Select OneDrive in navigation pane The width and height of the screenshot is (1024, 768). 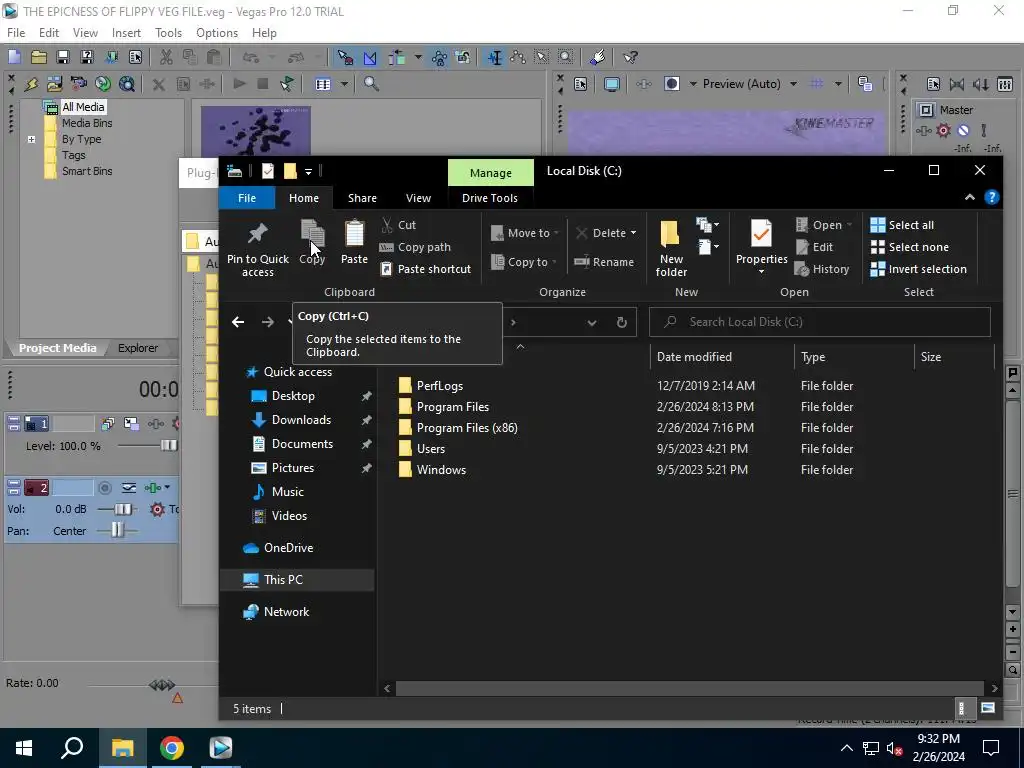coord(288,548)
